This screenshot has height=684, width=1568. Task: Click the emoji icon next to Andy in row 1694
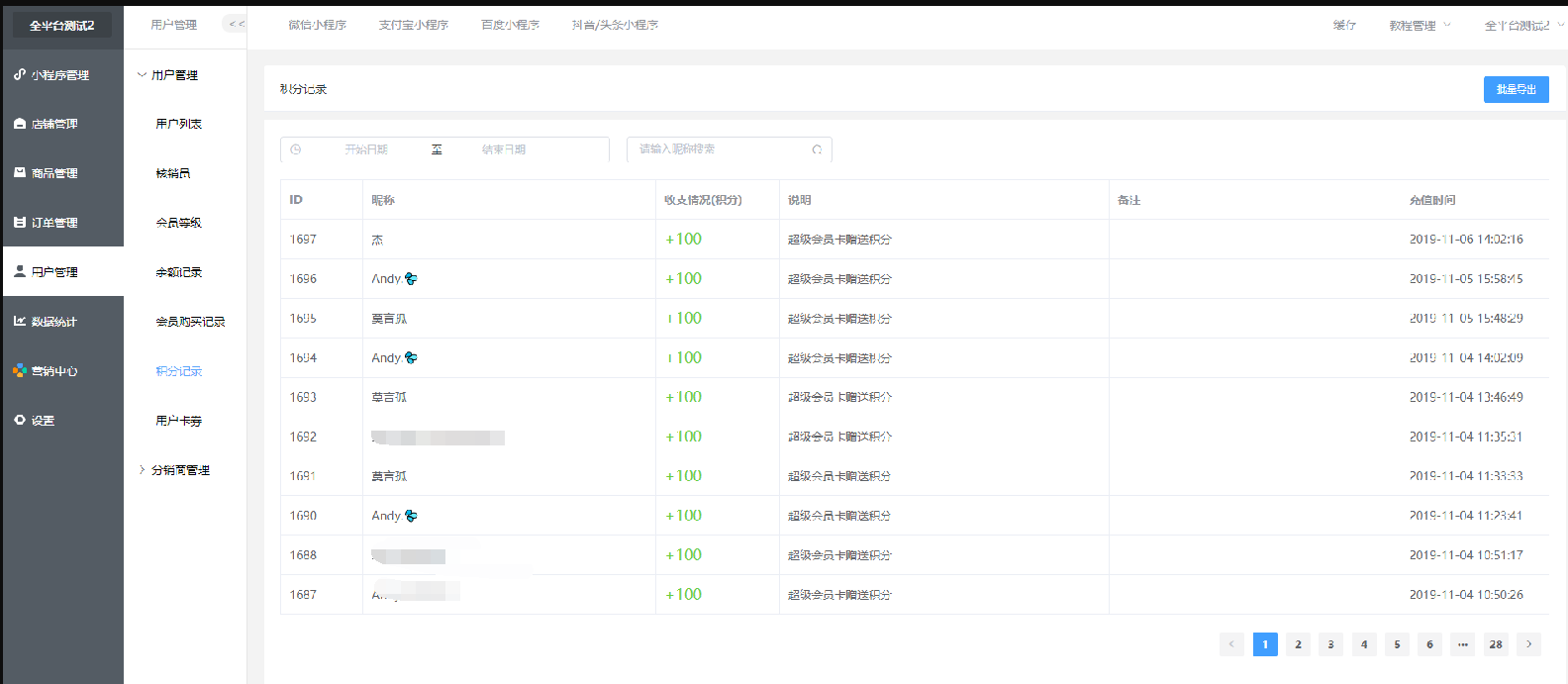tap(411, 358)
